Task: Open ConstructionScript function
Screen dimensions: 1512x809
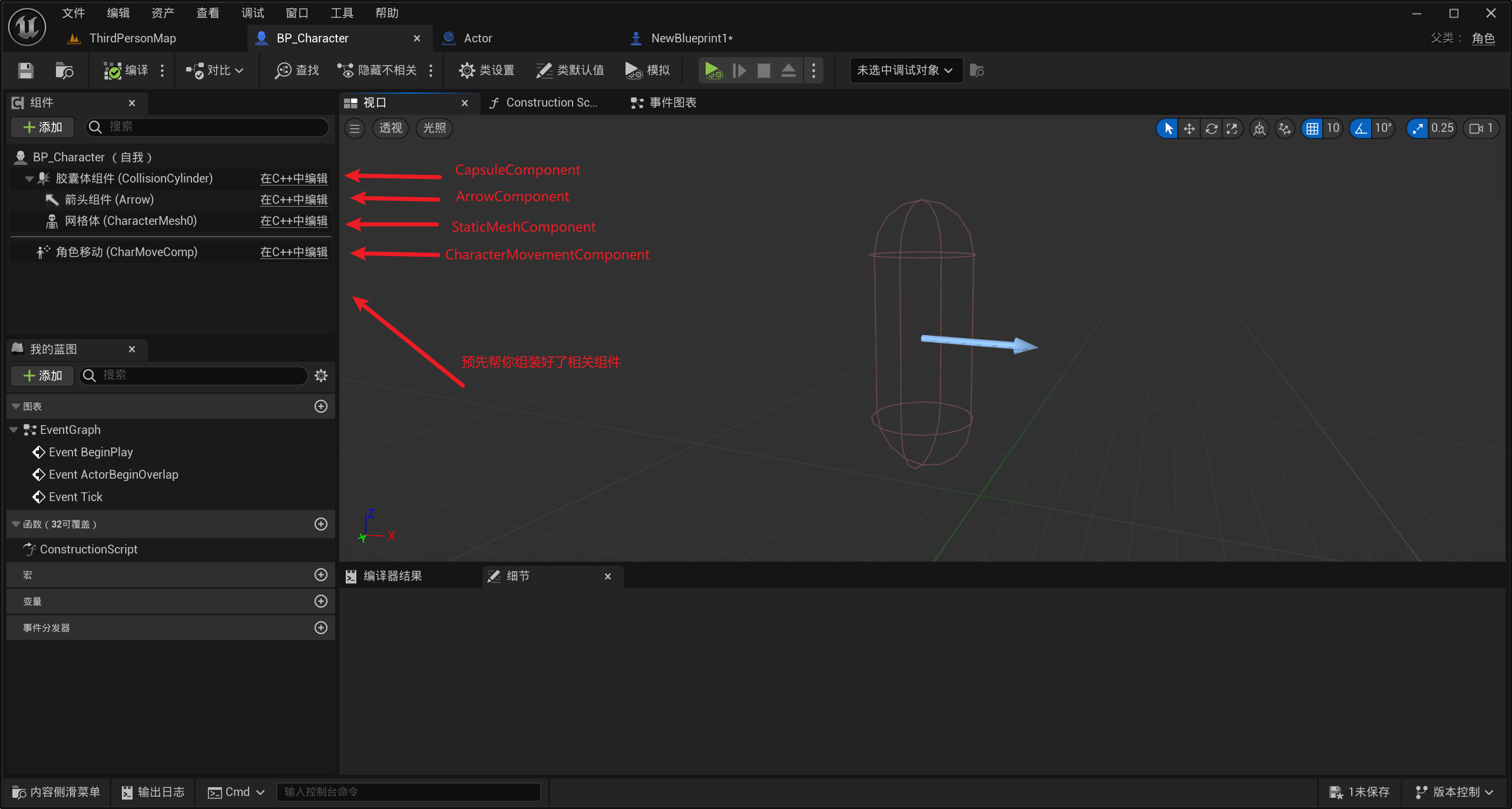Action: (88, 549)
